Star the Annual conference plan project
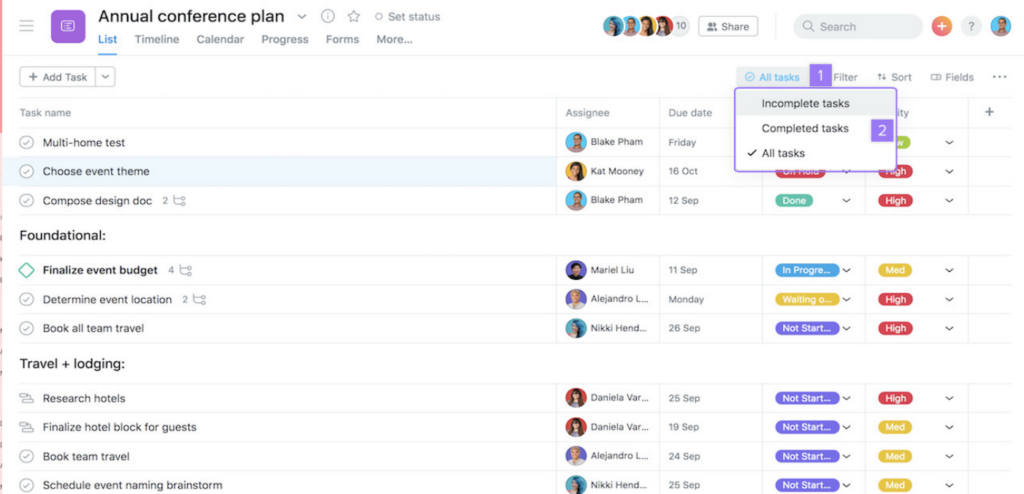This screenshot has width=1024, height=494. tap(353, 17)
